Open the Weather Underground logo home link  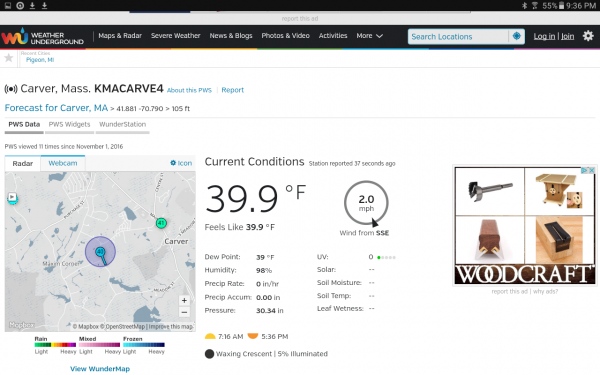pos(42,37)
